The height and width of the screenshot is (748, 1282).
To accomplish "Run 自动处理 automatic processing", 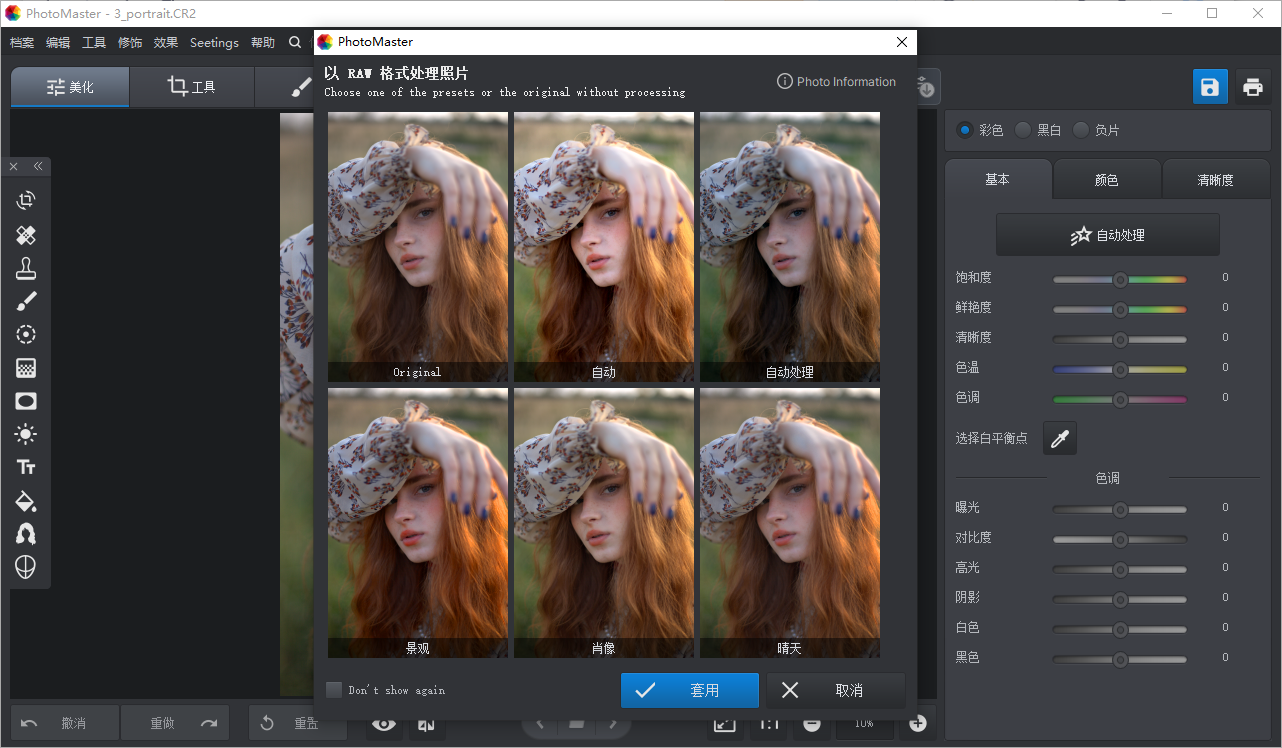I will pos(1107,234).
